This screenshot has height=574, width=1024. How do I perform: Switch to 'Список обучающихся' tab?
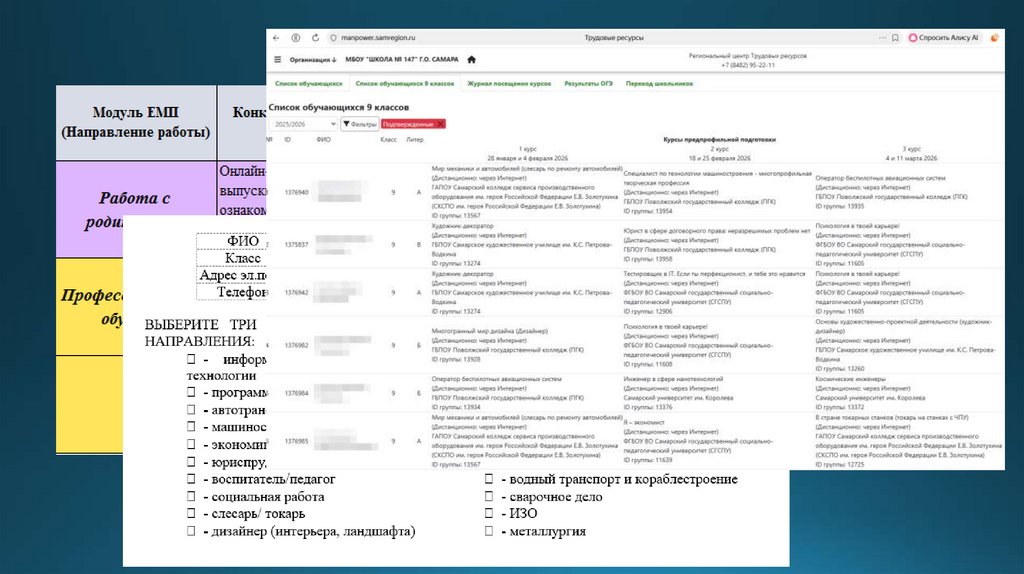309,84
